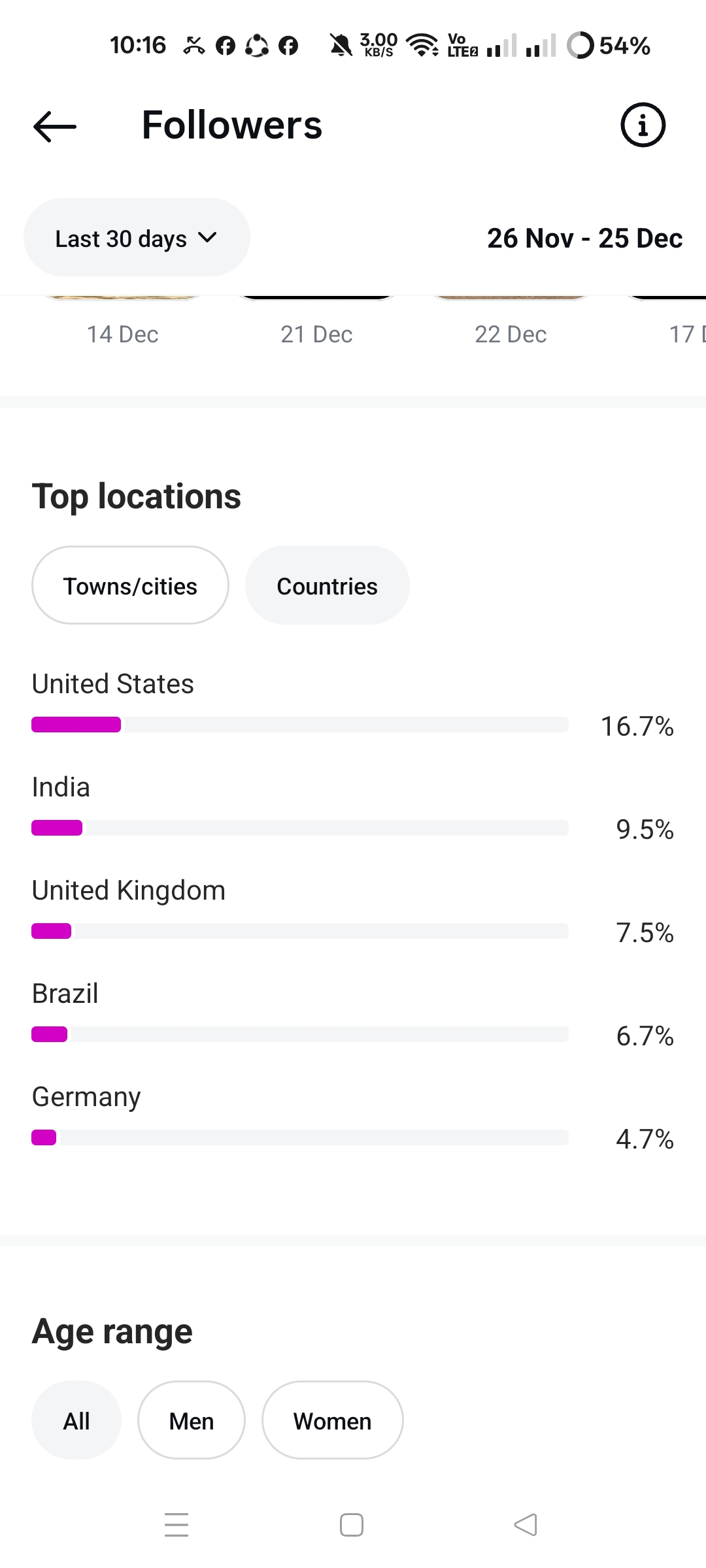
Task: Select the Towns/cities filter
Action: point(130,585)
